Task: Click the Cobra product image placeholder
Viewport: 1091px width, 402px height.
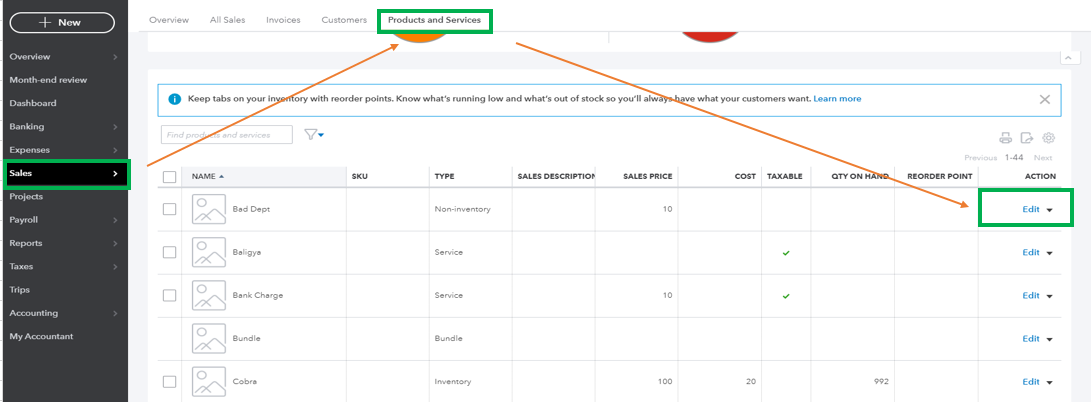Action: pos(209,381)
